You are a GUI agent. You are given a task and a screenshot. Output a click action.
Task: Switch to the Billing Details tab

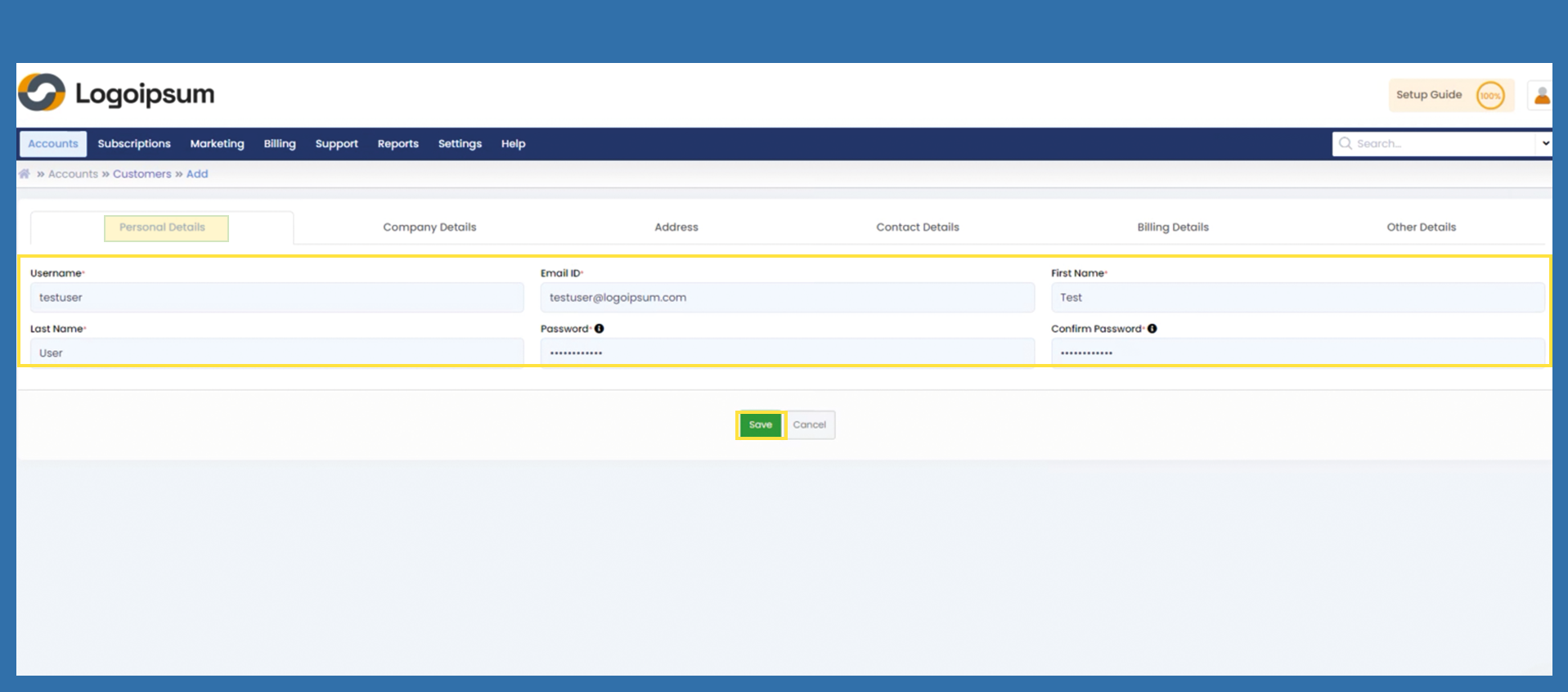[1172, 227]
